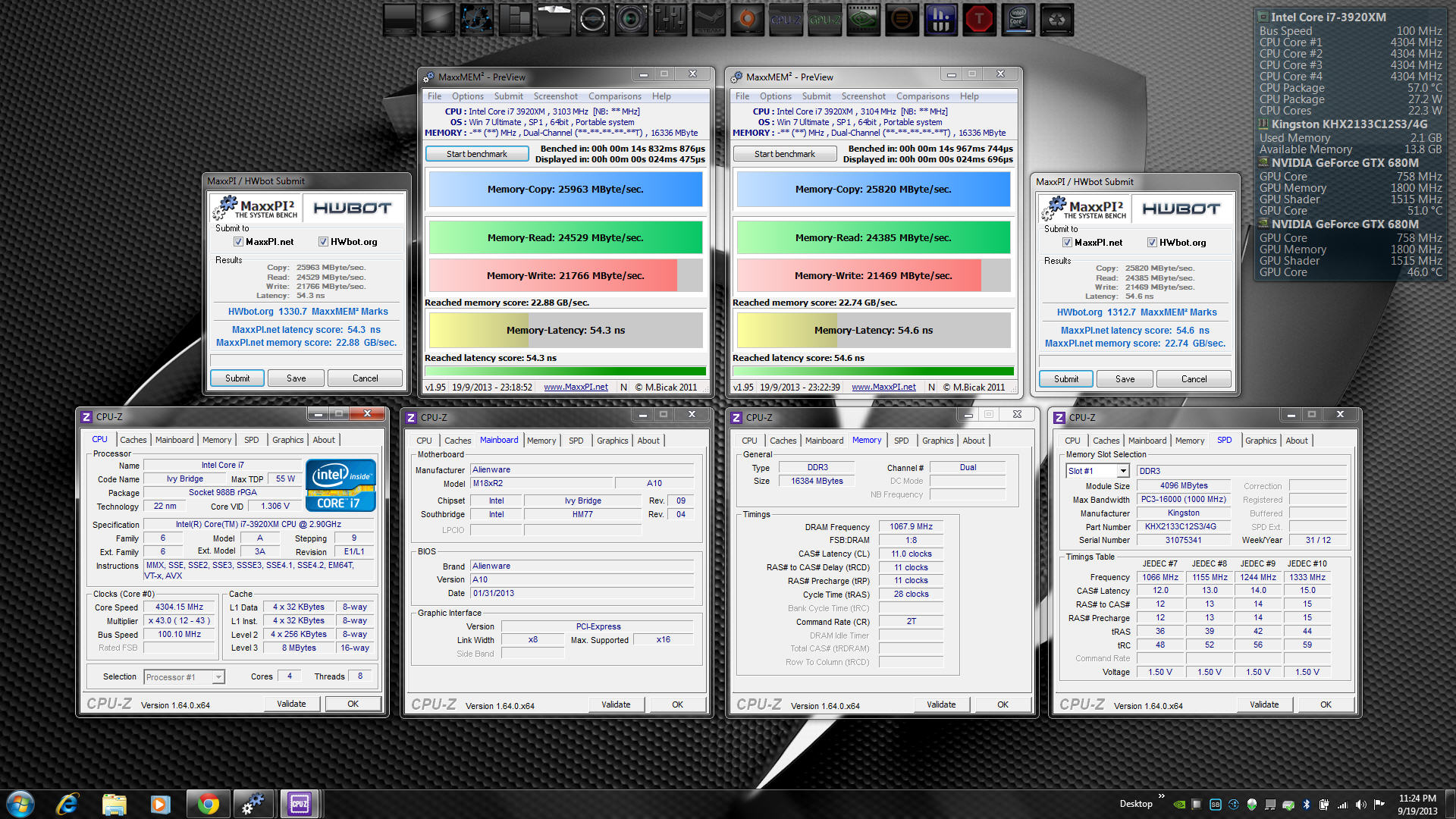The width and height of the screenshot is (1456, 819).
Task: Open Options menu in left MaxxMEM window
Action: click(467, 96)
